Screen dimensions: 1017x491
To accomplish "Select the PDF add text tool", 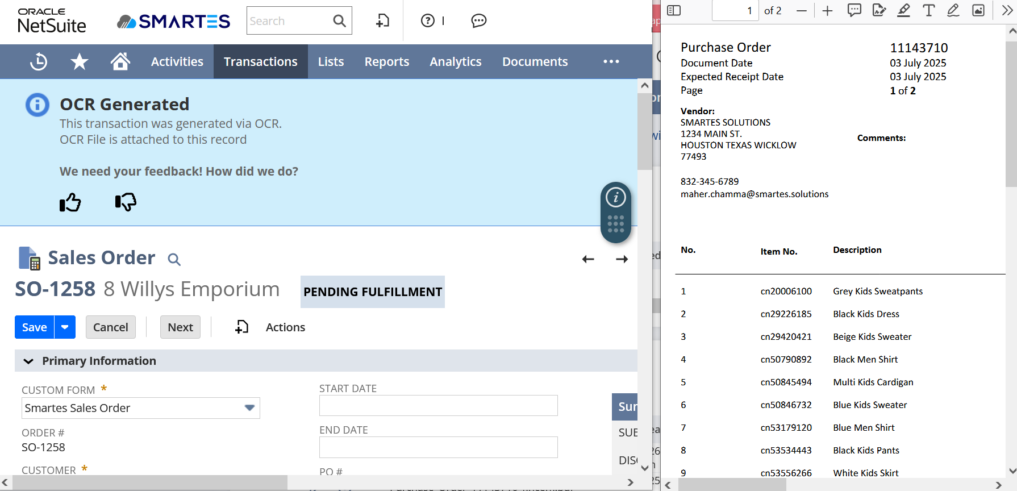I will pyautogui.click(x=928, y=10).
